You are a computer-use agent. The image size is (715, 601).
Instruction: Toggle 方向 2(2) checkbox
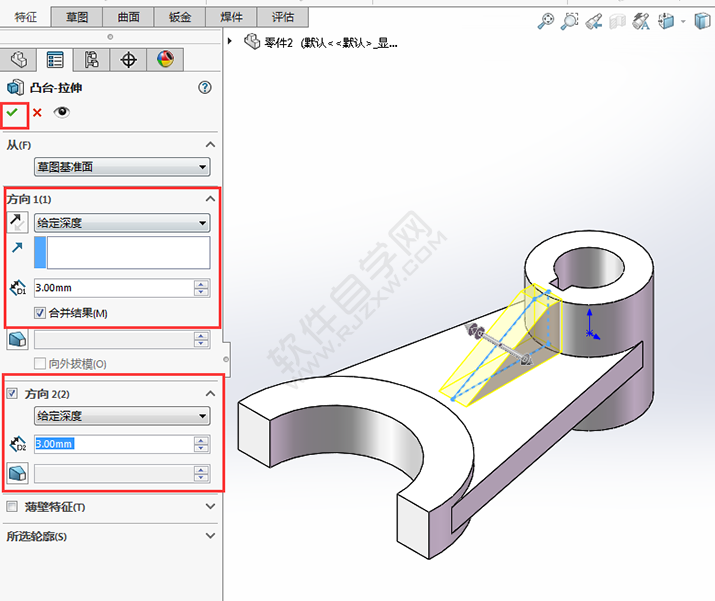click(12, 393)
